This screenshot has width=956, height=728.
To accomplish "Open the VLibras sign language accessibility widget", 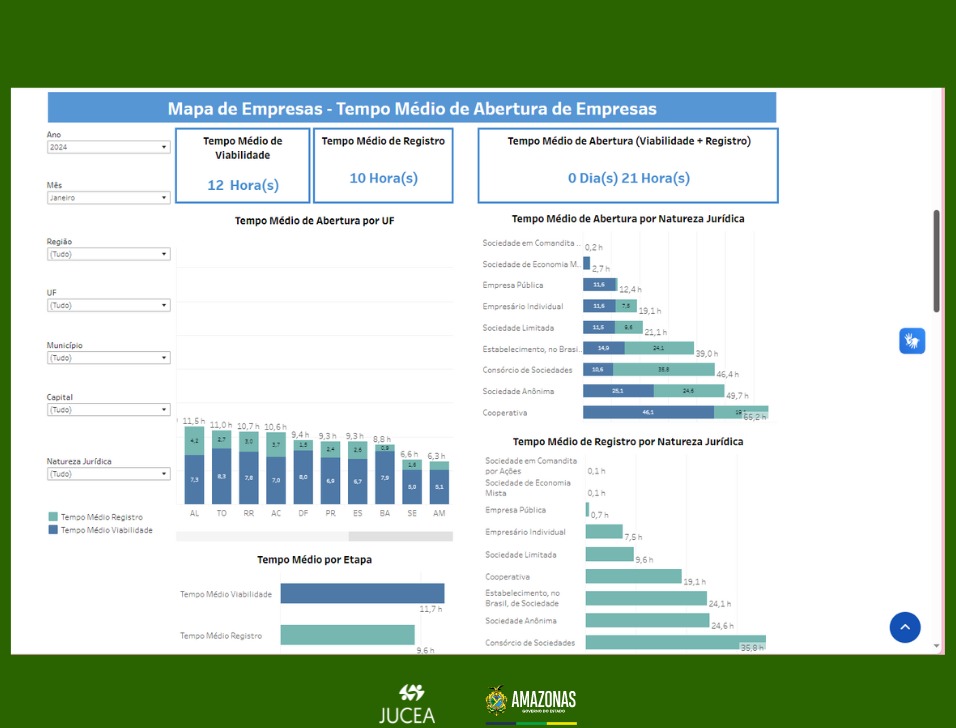I will [911, 341].
